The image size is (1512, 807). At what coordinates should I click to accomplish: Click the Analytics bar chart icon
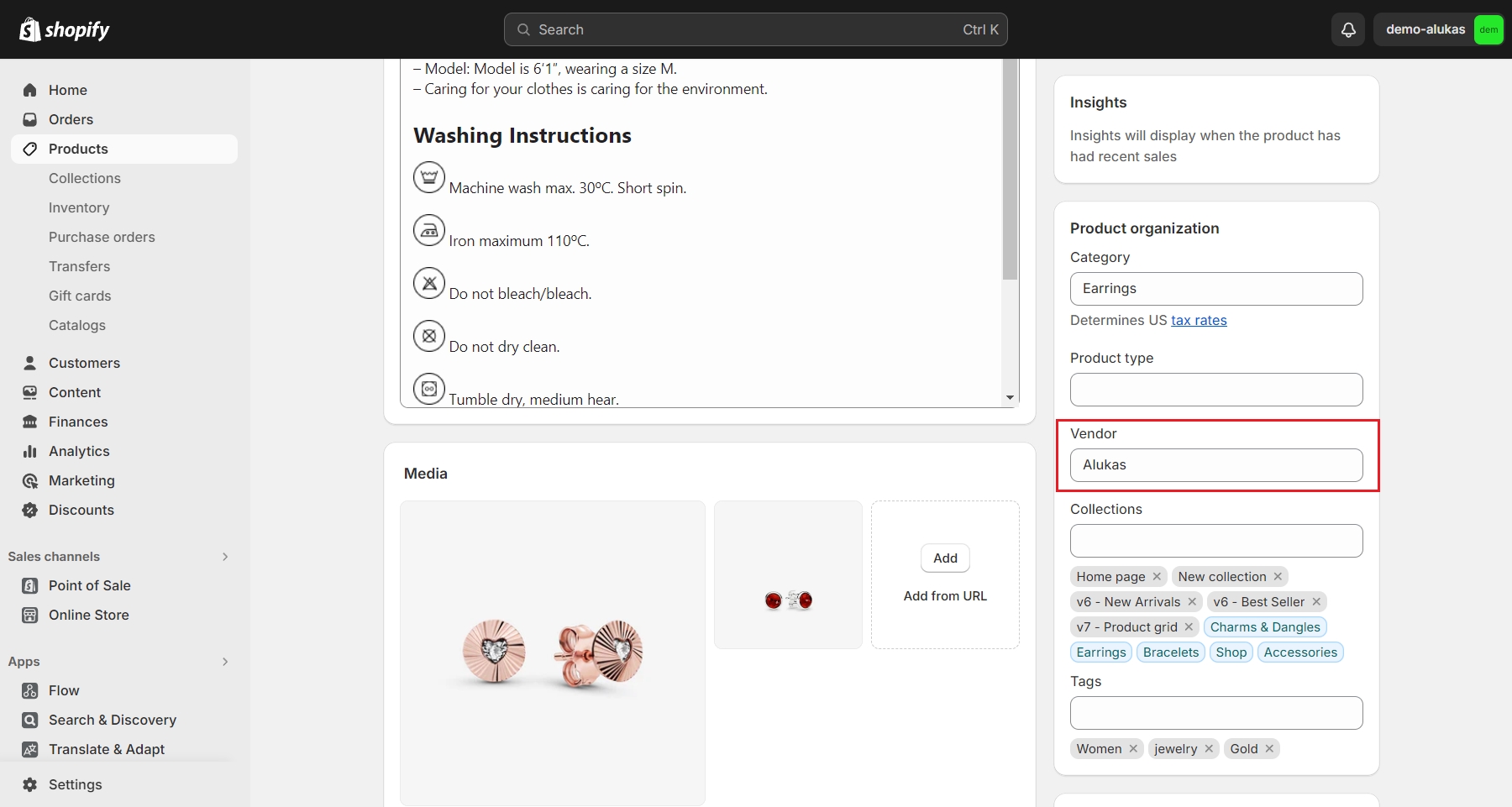point(30,451)
